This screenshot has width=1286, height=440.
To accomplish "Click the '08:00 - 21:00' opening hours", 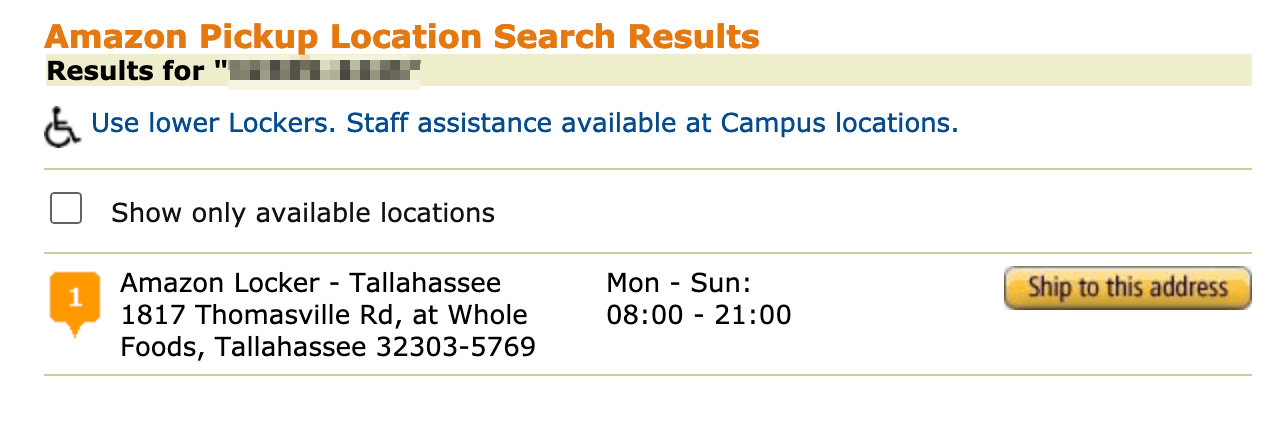I will [x=699, y=315].
